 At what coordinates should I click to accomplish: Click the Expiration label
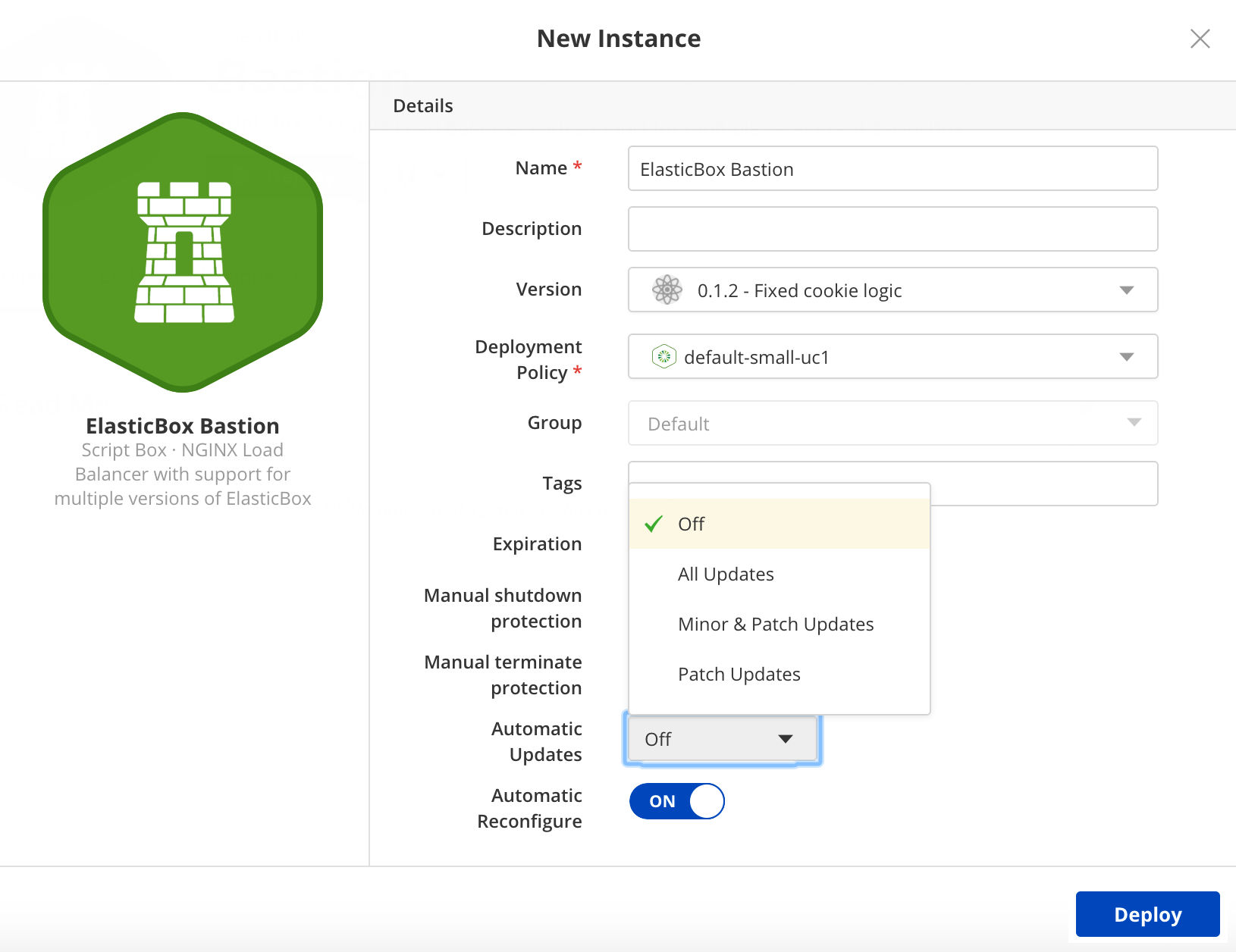(x=537, y=544)
